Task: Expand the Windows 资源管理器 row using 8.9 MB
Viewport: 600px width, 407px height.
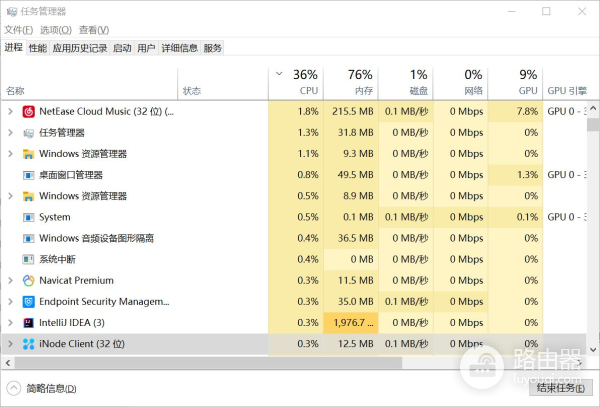Action: pyautogui.click(x=10, y=196)
